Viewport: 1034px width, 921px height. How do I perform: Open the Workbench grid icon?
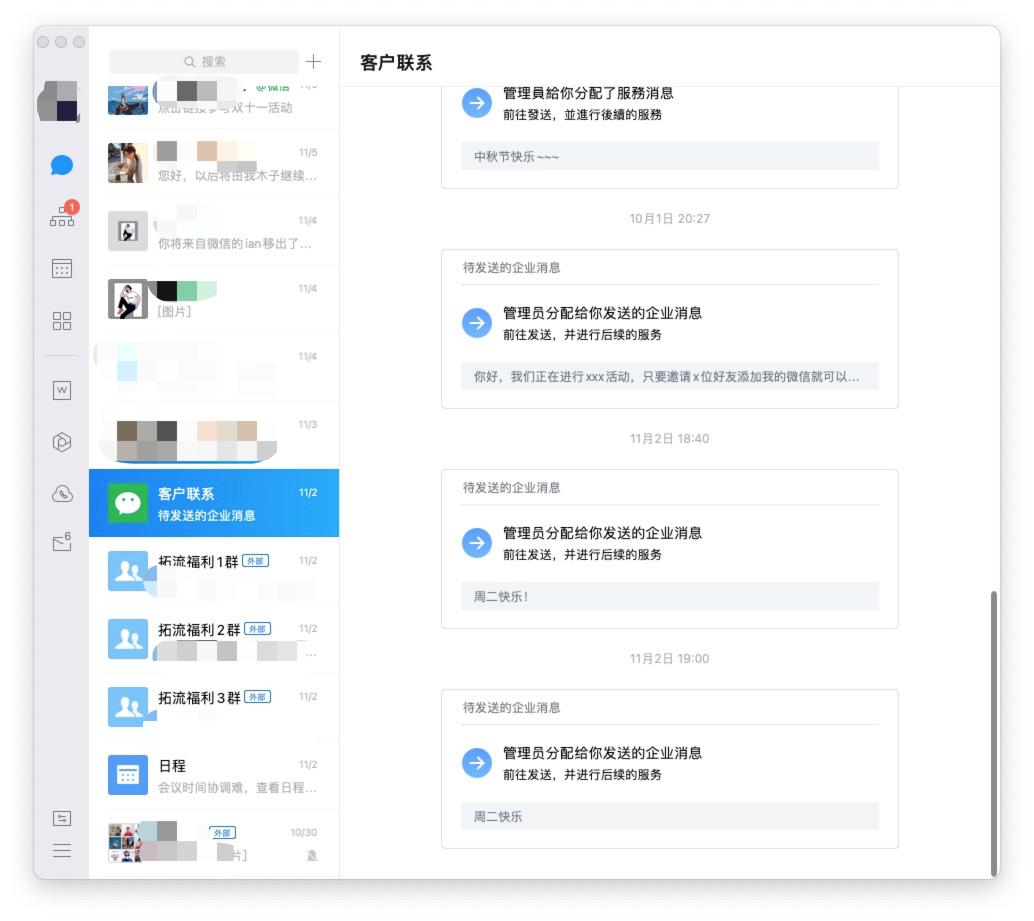pyautogui.click(x=61, y=321)
